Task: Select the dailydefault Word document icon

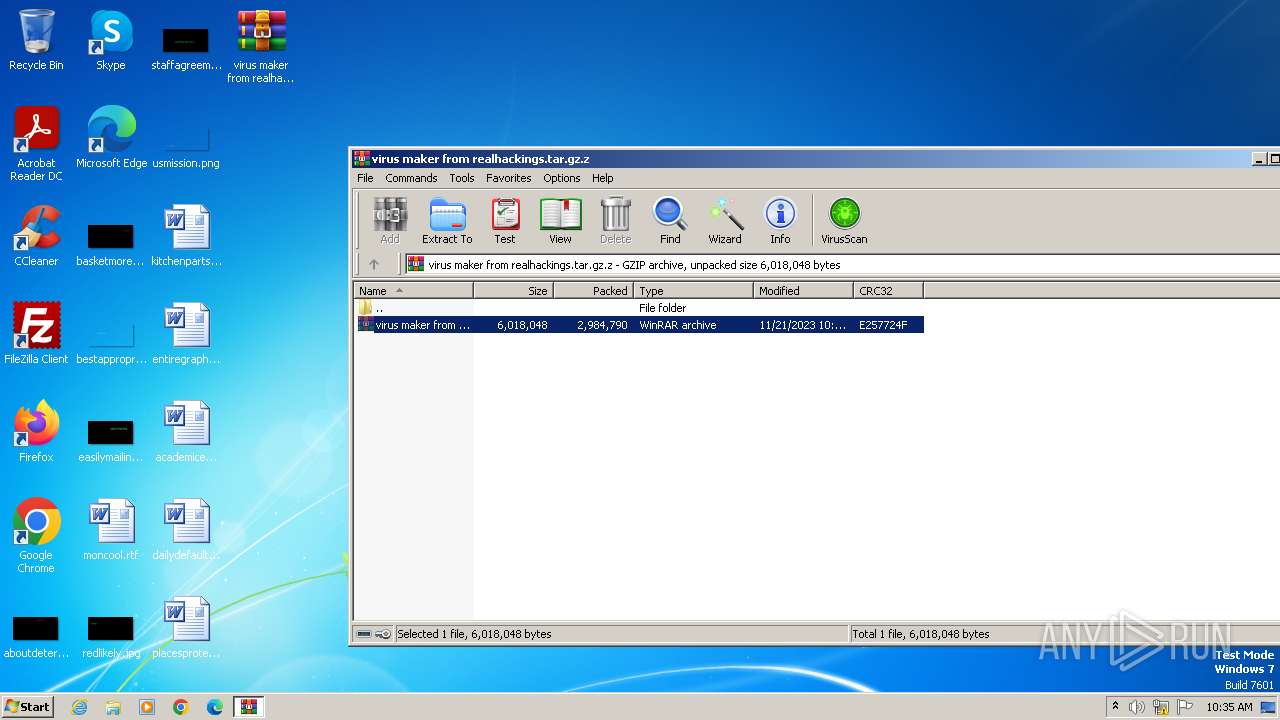Action: click(x=186, y=530)
